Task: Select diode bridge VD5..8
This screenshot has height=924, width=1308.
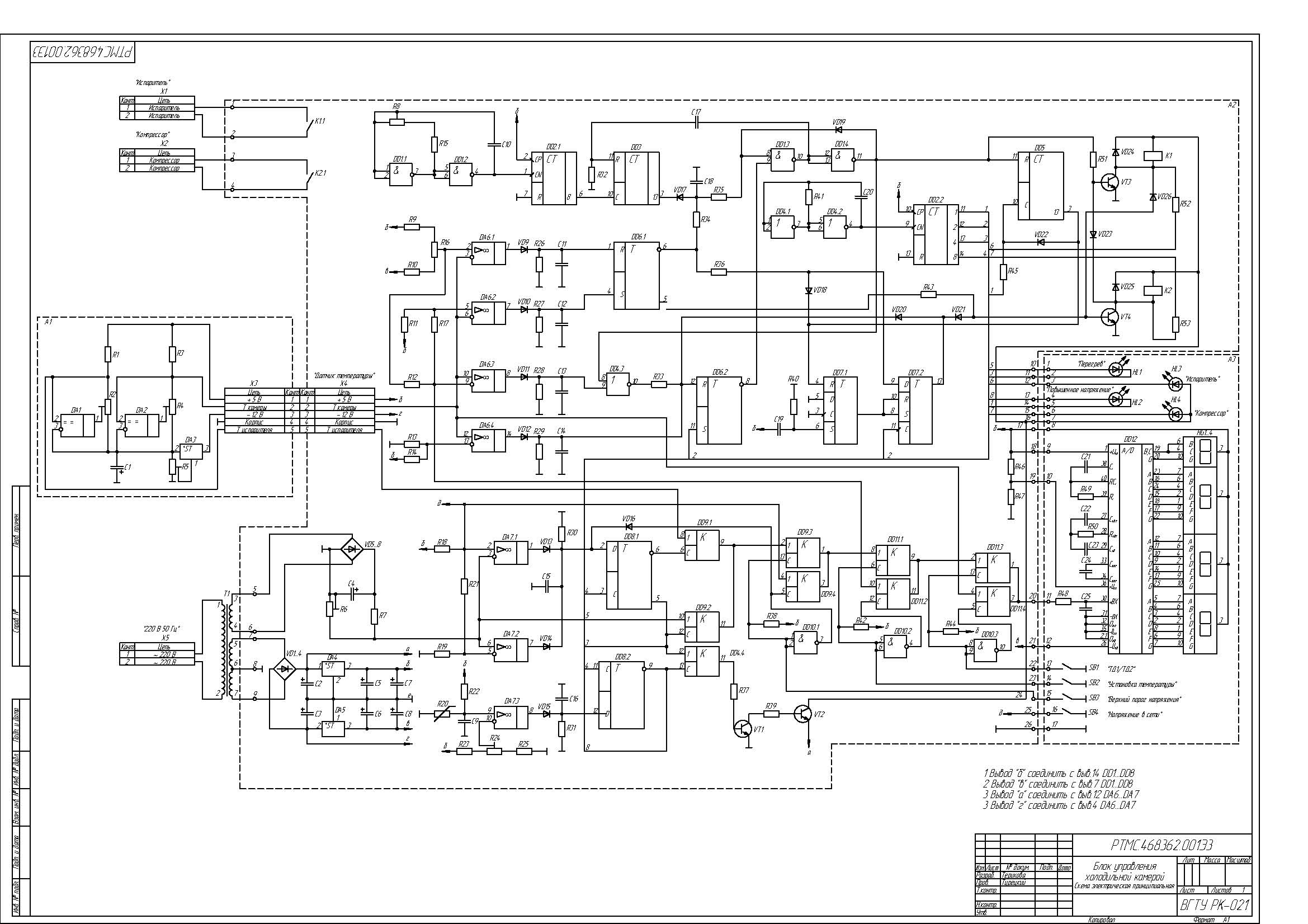Action: pos(352,550)
